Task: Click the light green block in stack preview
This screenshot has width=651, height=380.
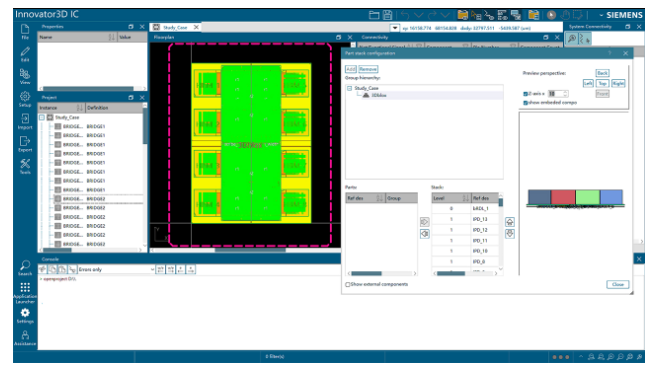Action: coord(587,197)
